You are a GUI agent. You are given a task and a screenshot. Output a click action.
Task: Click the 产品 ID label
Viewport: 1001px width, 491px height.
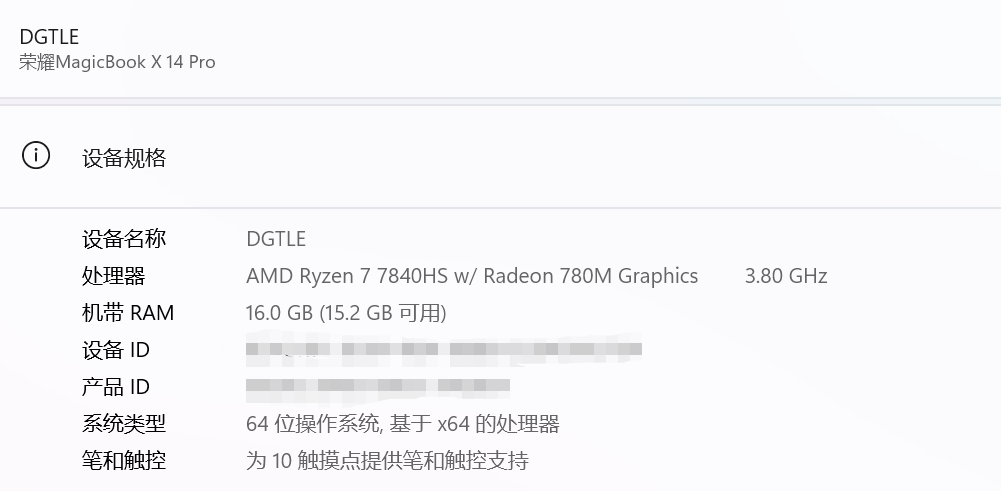[116, 387]
